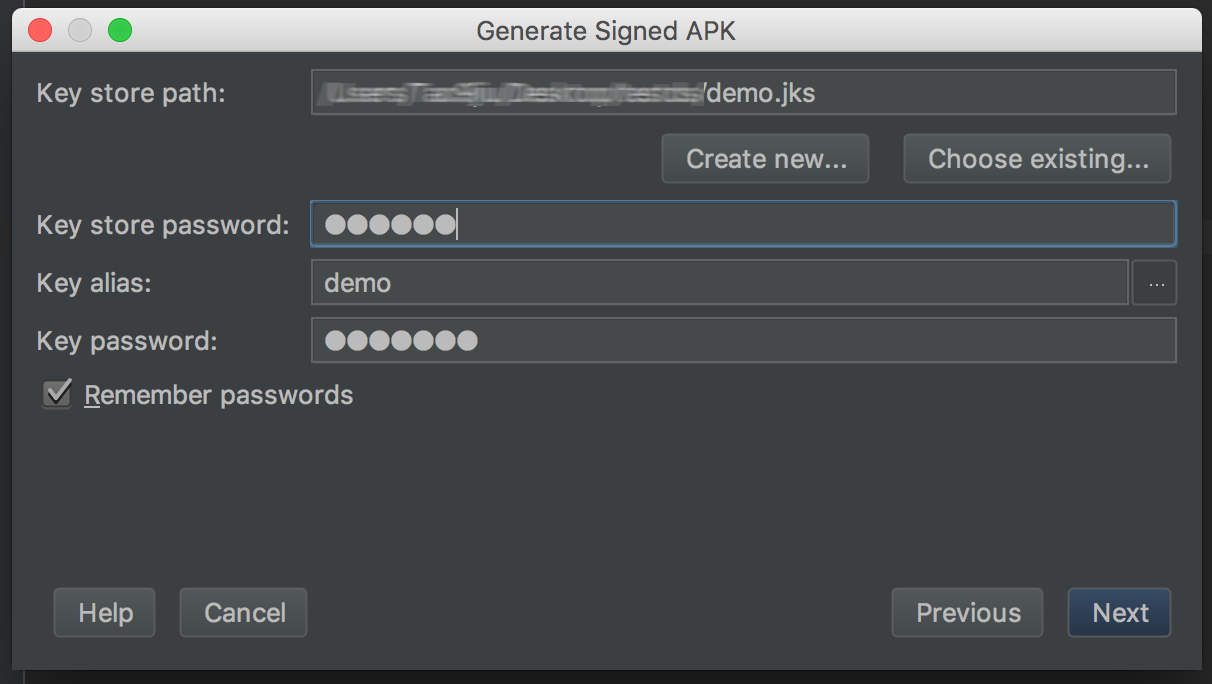Maximize the window using the green button
The height and width of the screenshot is (684, 1212).
[x=120, y=30]
